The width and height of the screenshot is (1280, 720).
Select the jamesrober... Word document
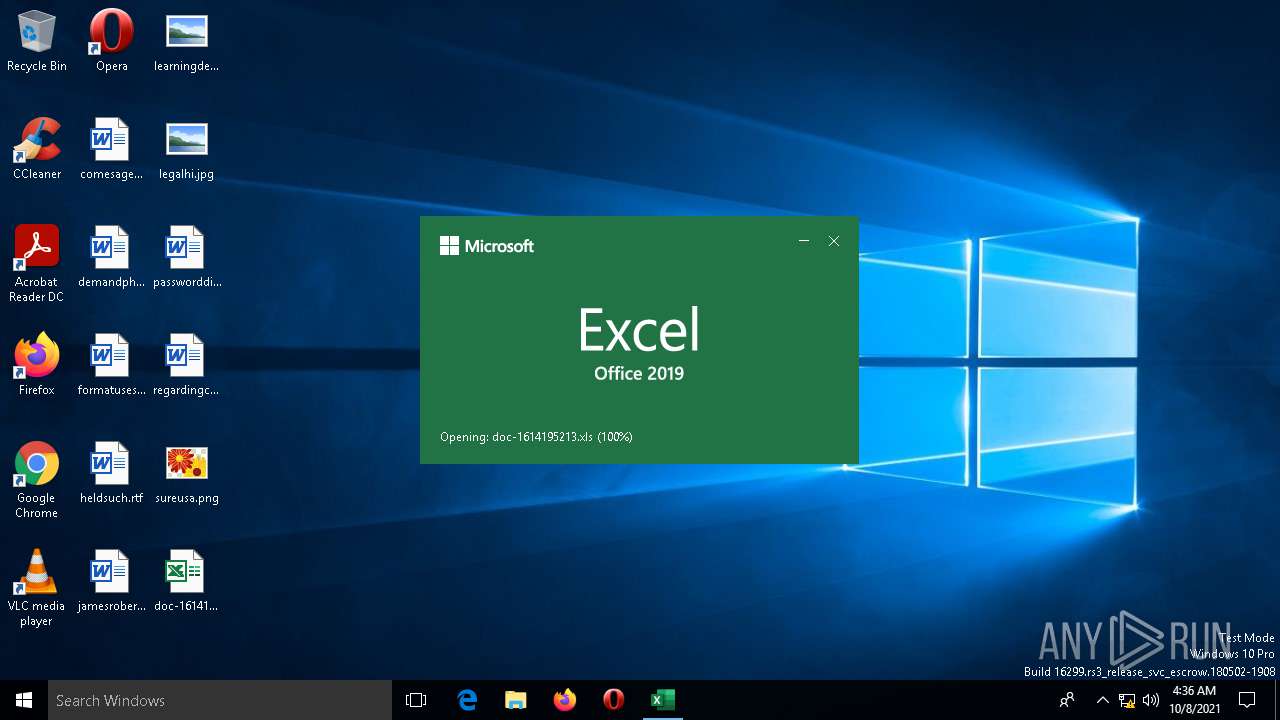[x=112, y=581]
